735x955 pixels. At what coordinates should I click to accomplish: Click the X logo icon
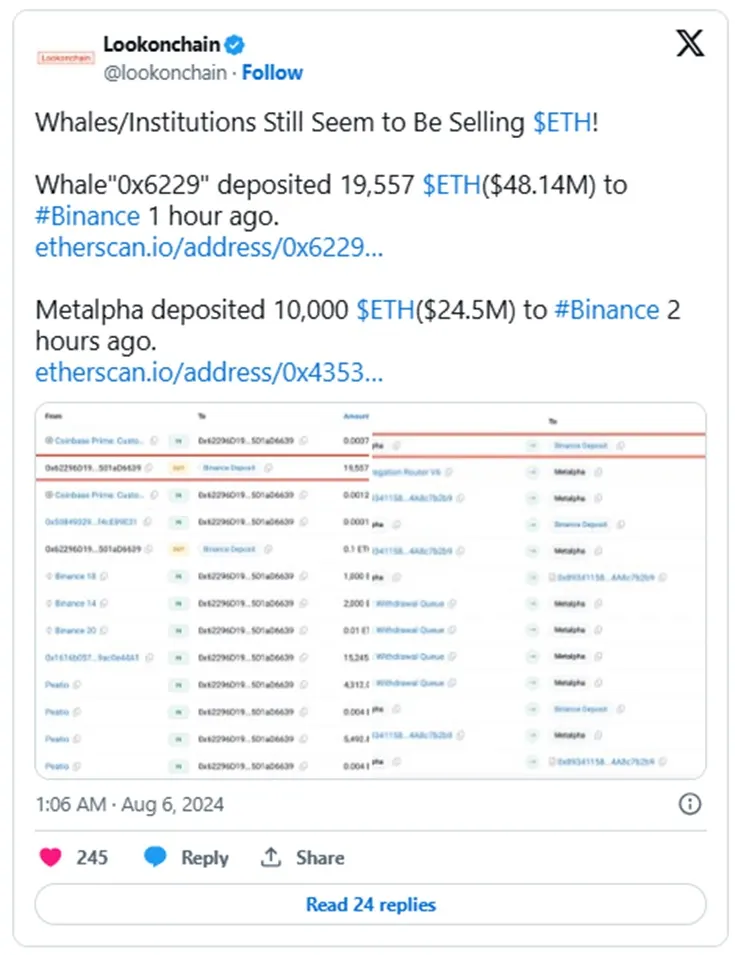click(x=690, y=45)
